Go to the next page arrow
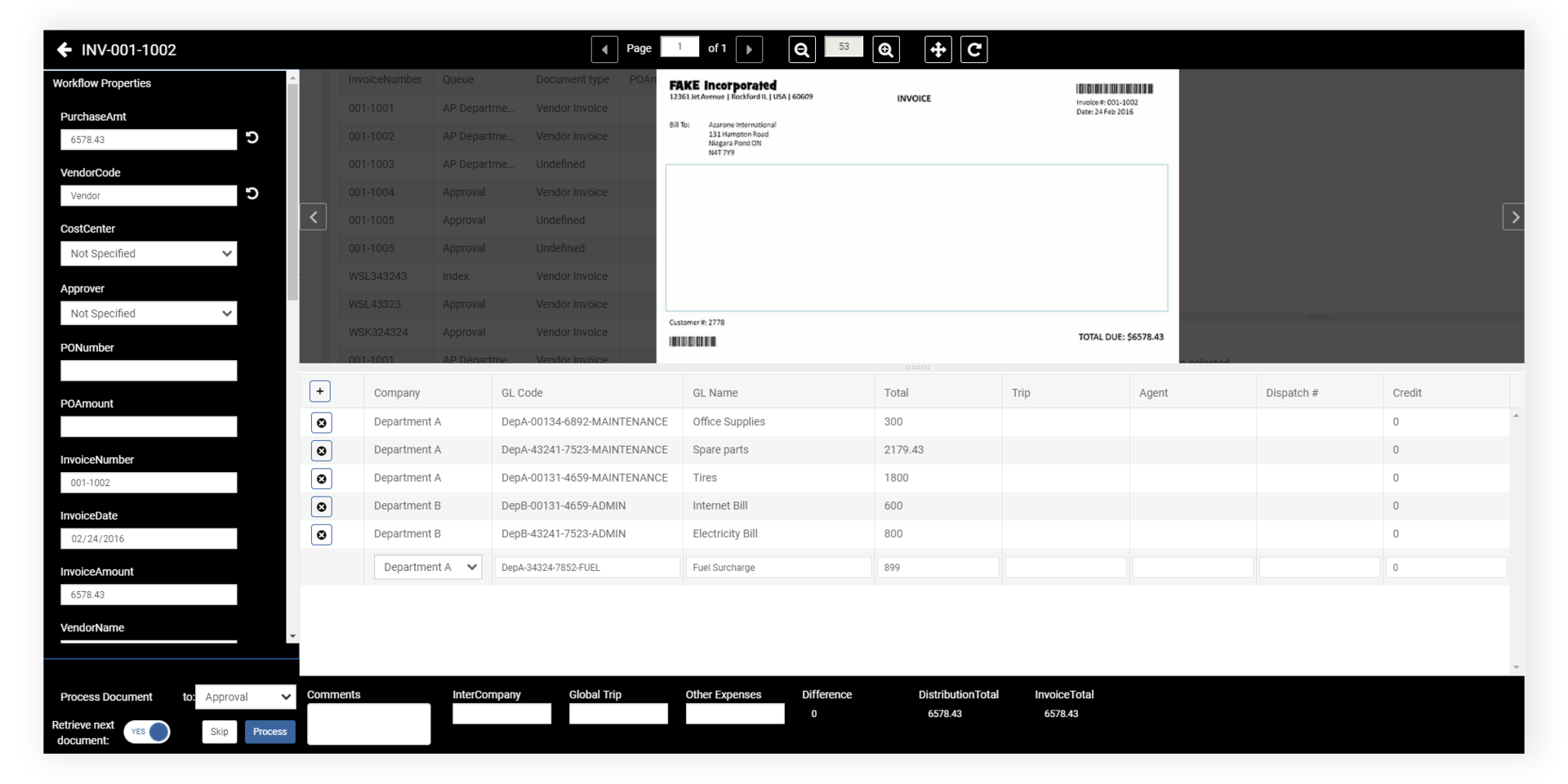Image resolution: width=1568 pixels, height=784 pixels. pos(749,49)
